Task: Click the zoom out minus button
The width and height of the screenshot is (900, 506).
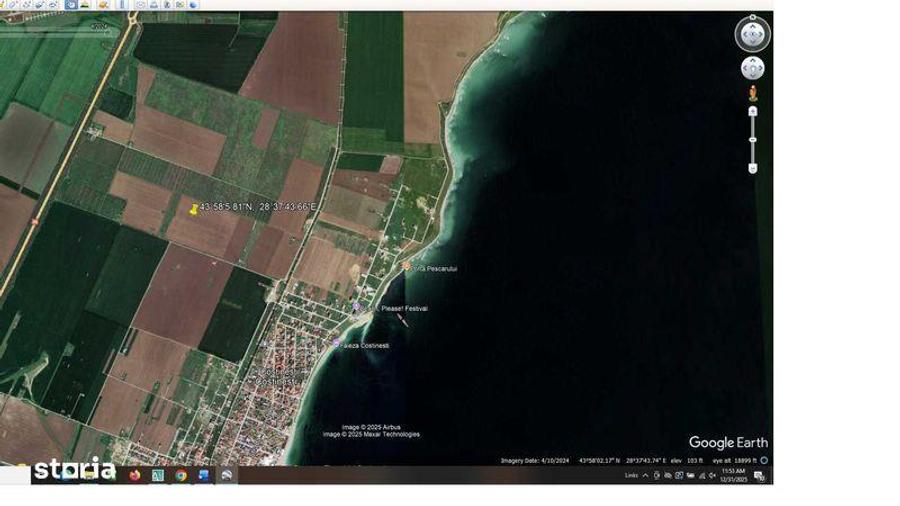Action: [752, 168]
